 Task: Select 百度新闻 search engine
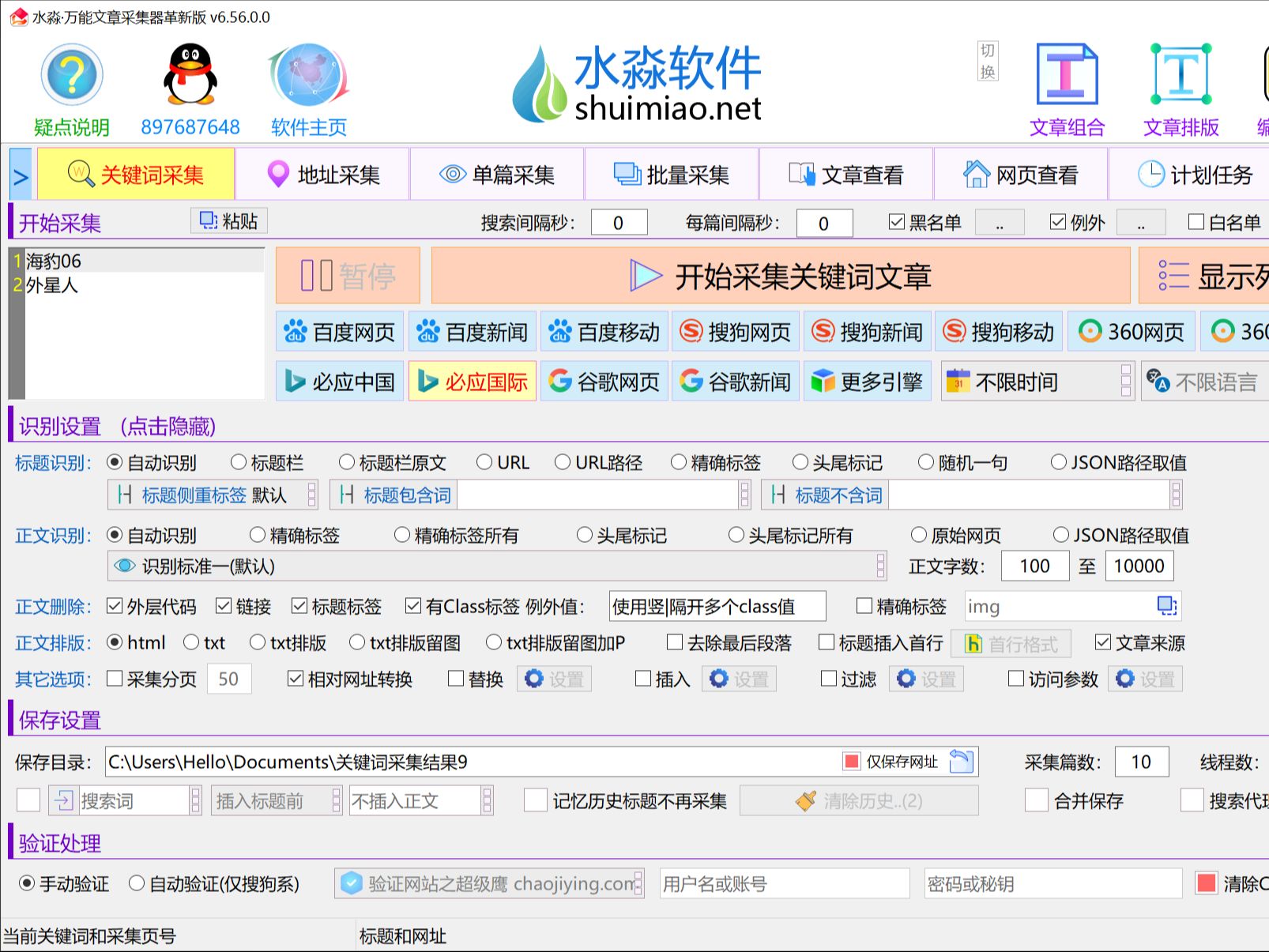(472, 332)
